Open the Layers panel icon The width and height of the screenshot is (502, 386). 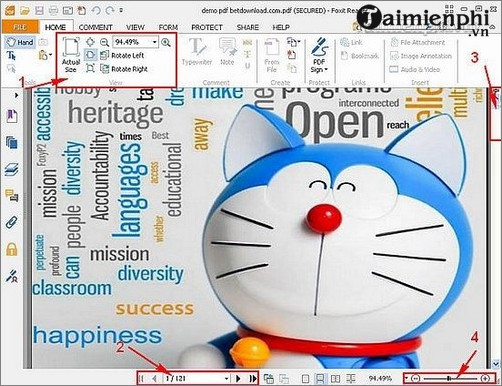12,169
